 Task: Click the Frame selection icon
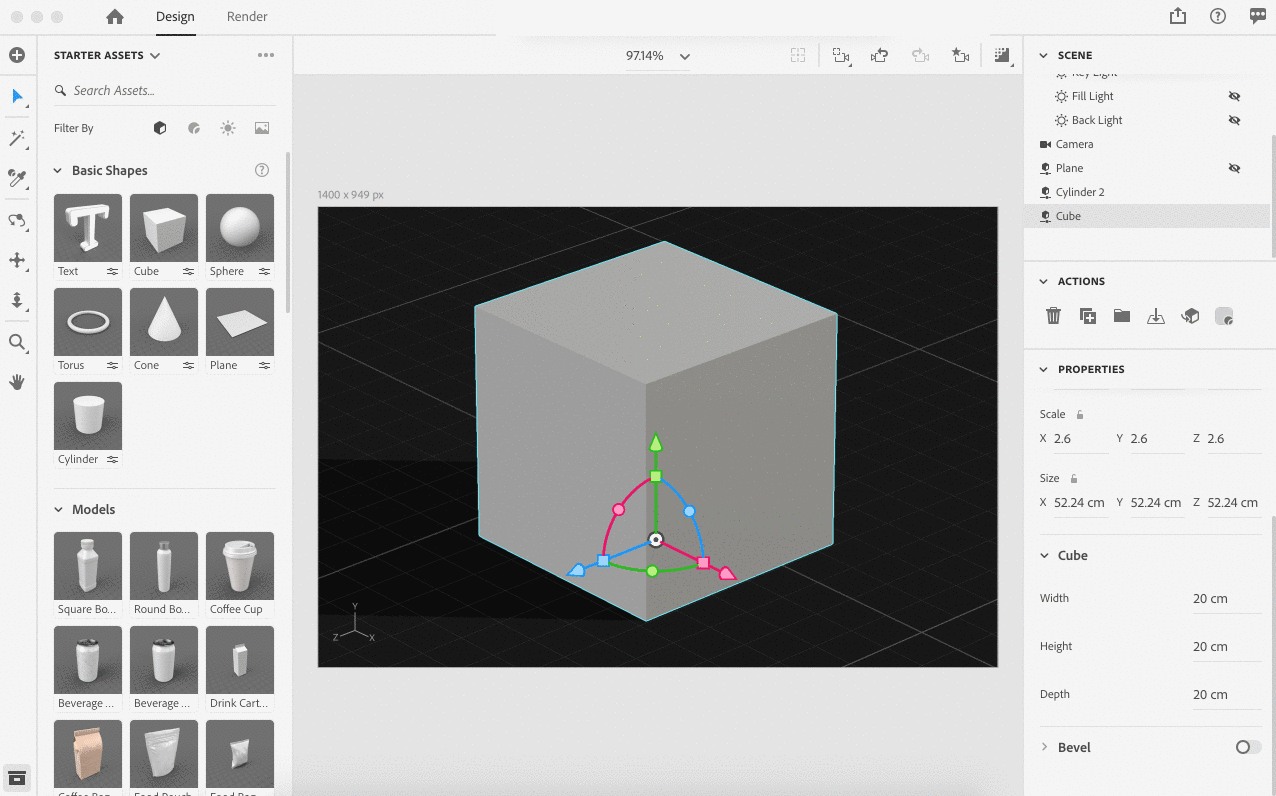click(798, 56)
